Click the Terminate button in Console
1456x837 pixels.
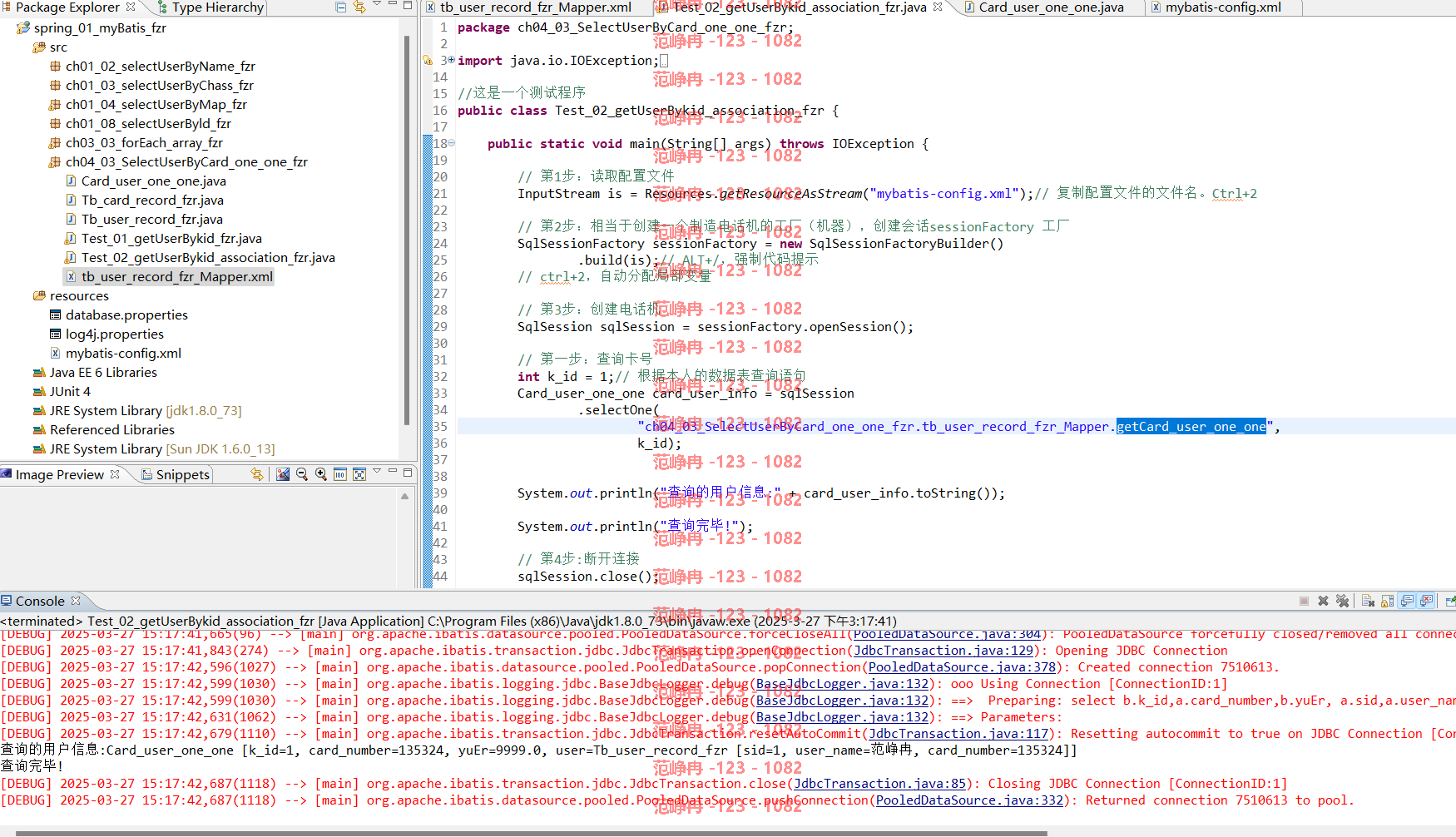click(1304, 601)
